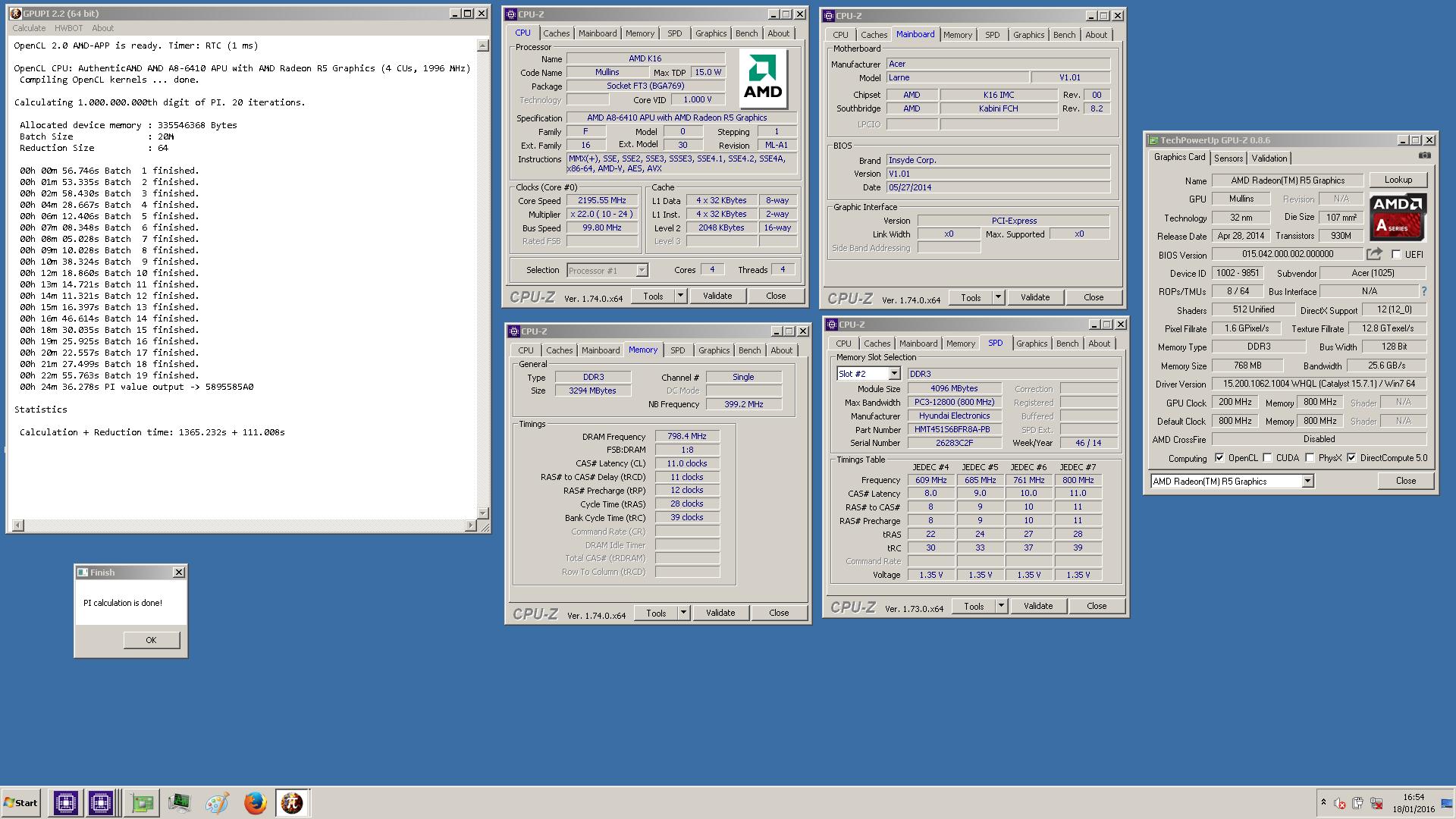1456x819 pixels.
Task: Click the GPU-Z BIOS export share icon
Action: [1374, 254]
